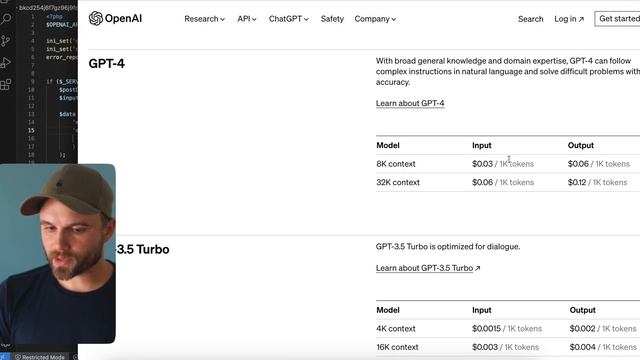The height and width of the screenshot is (360, 640).
Task: Open the Learn about GPT-3.5 Turbo link
Action: (428, 268)
